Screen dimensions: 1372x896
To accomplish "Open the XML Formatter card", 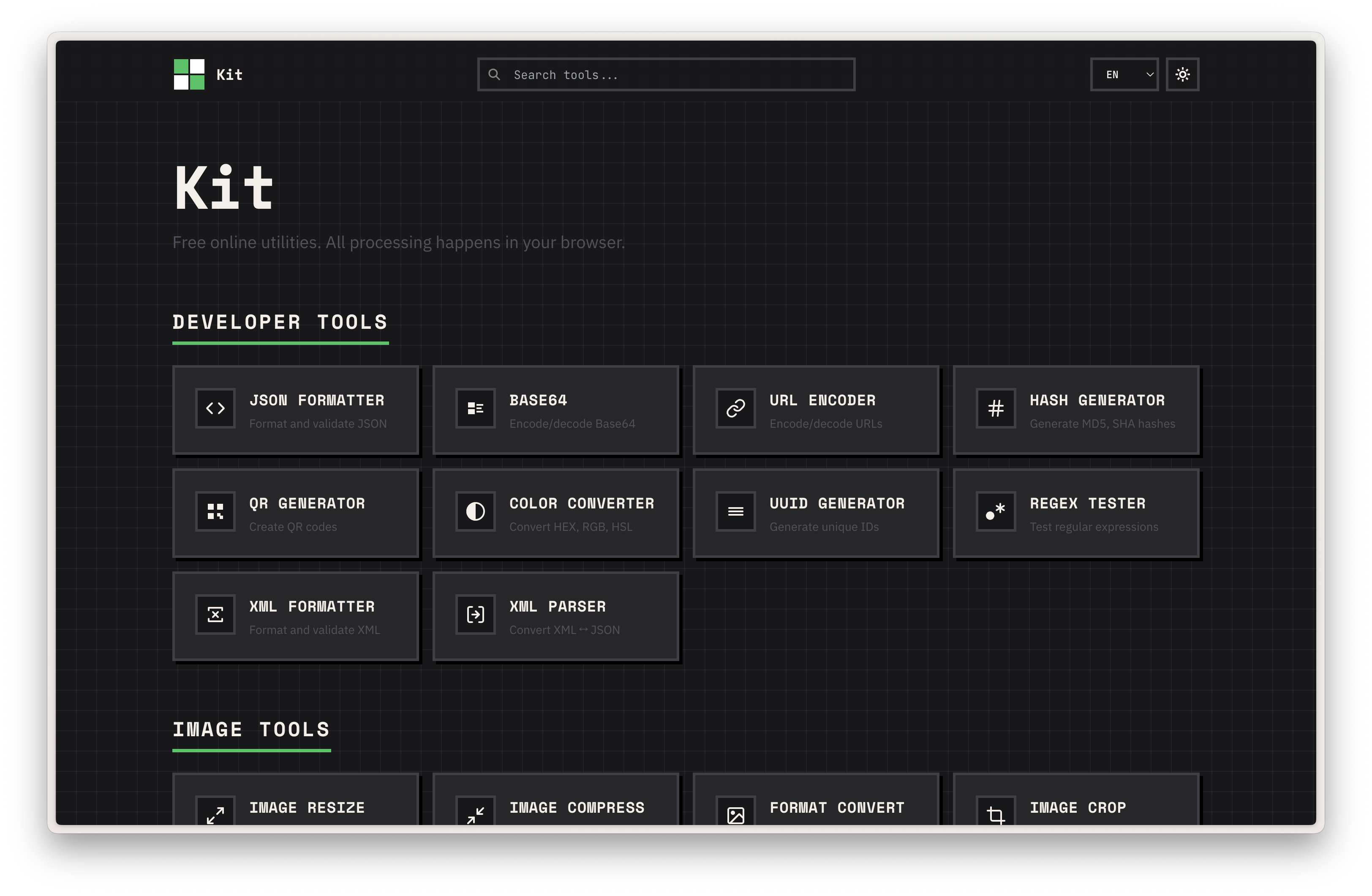I will pos(295,616).
